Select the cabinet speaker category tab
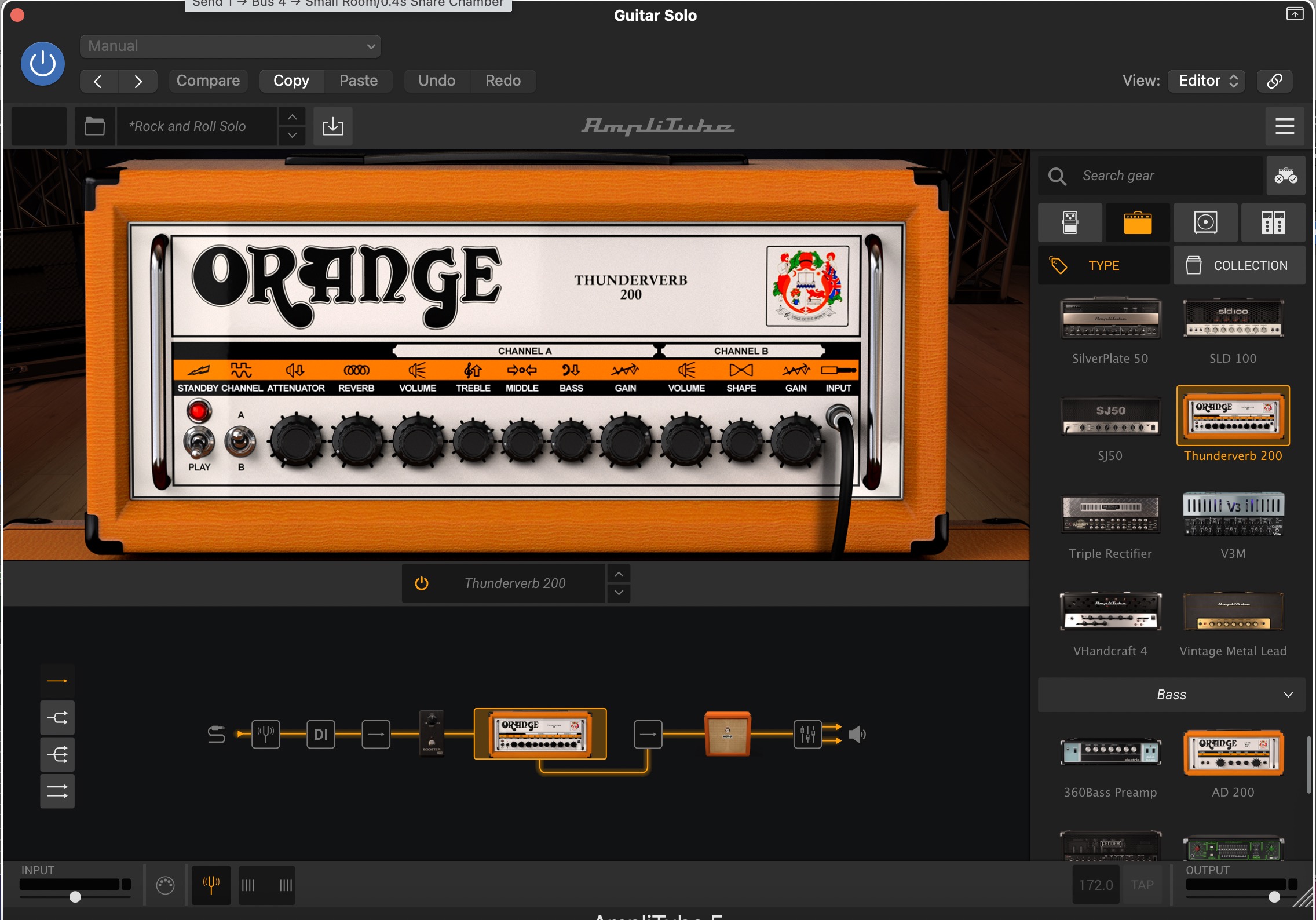This screenshot has width=1316, height=920. pyautogui.click(x=1205, y=222)
